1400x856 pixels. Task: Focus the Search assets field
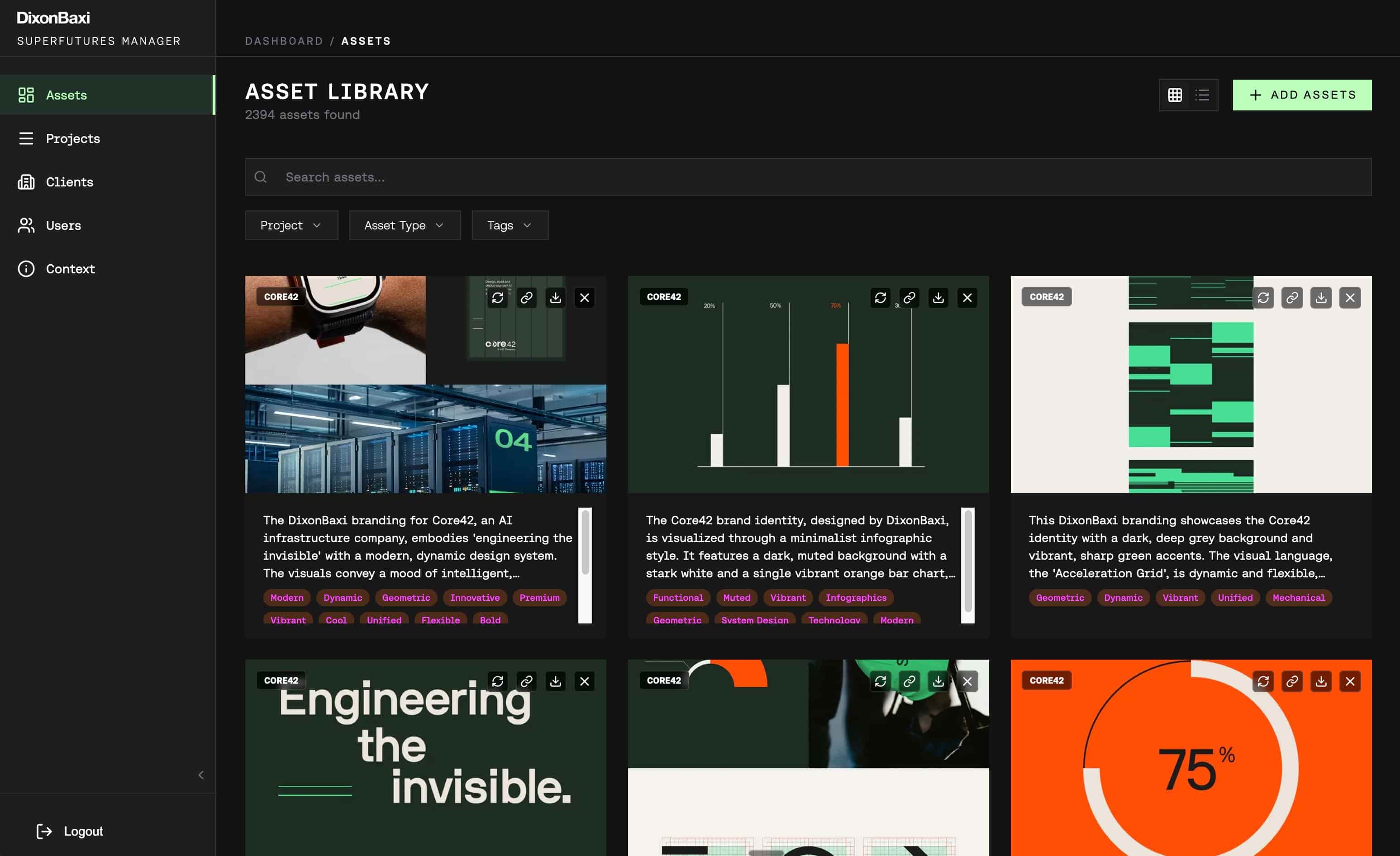[x=808, y=177]
